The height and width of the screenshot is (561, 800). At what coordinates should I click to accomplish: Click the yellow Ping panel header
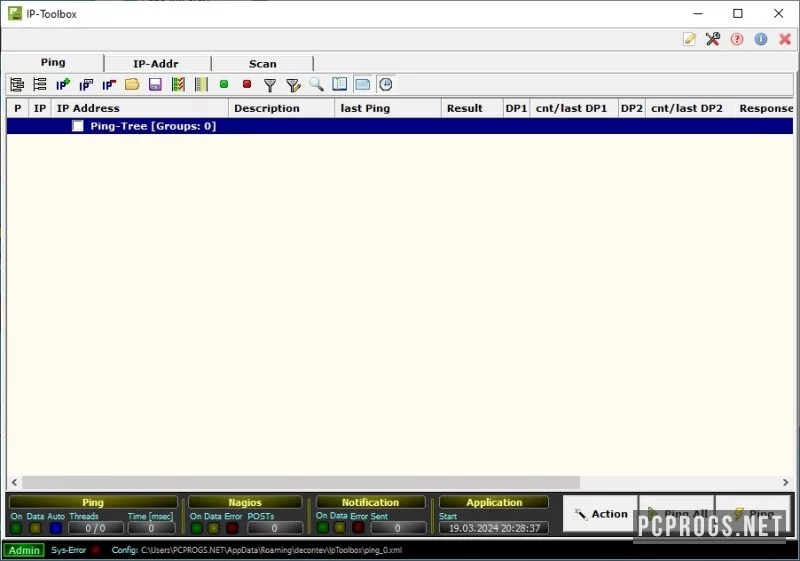coord(93,502)
